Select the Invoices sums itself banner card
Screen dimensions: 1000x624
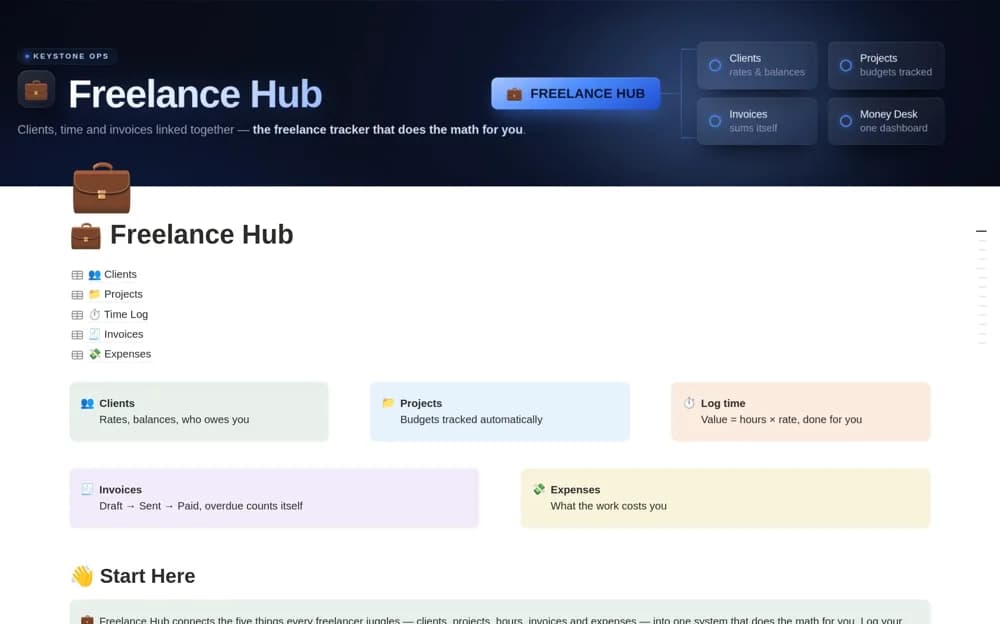tap(757, 121)
